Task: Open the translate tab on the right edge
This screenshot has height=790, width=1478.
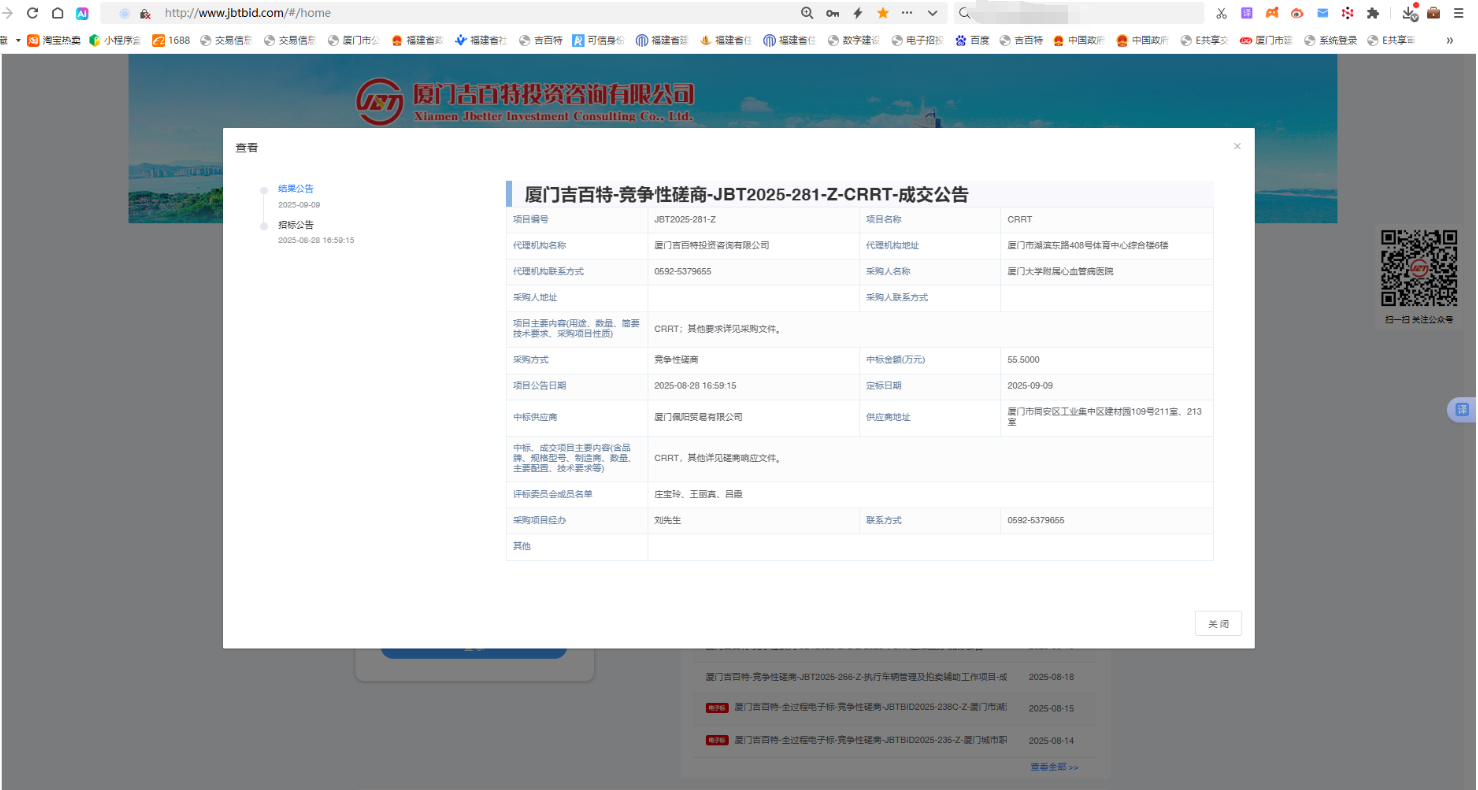Action: point(1462,409)
